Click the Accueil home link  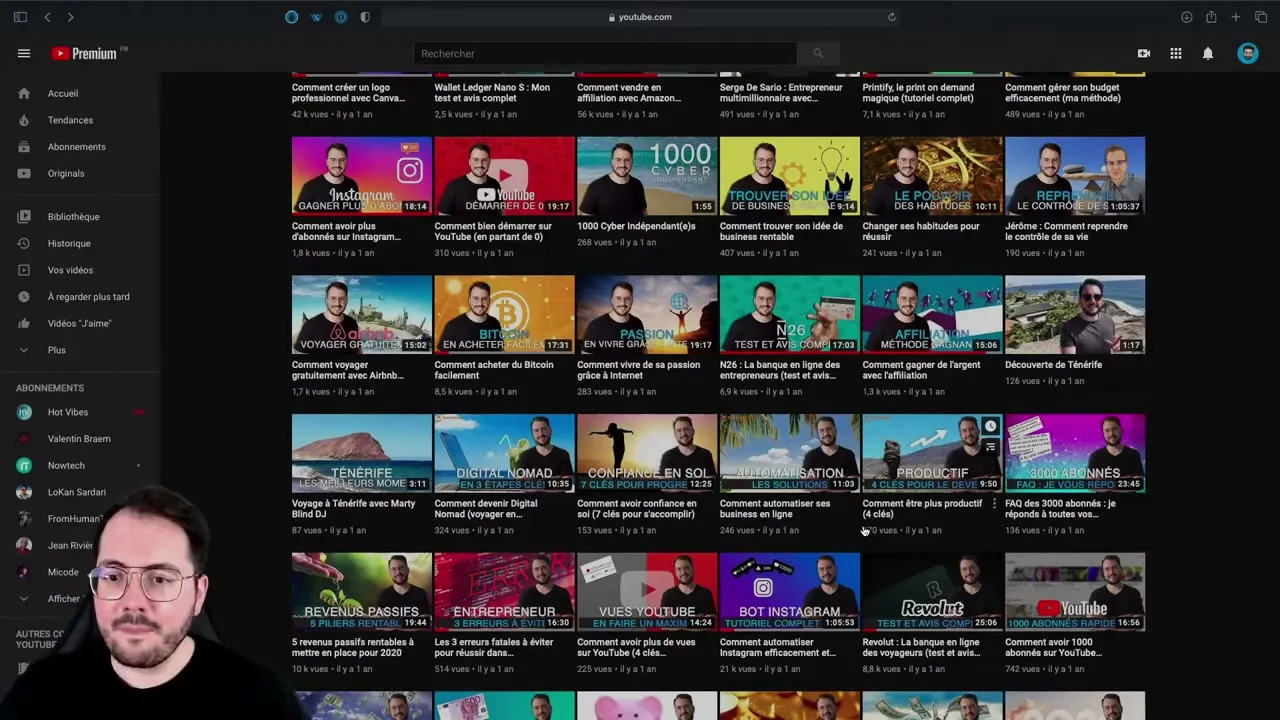(62, 93)
